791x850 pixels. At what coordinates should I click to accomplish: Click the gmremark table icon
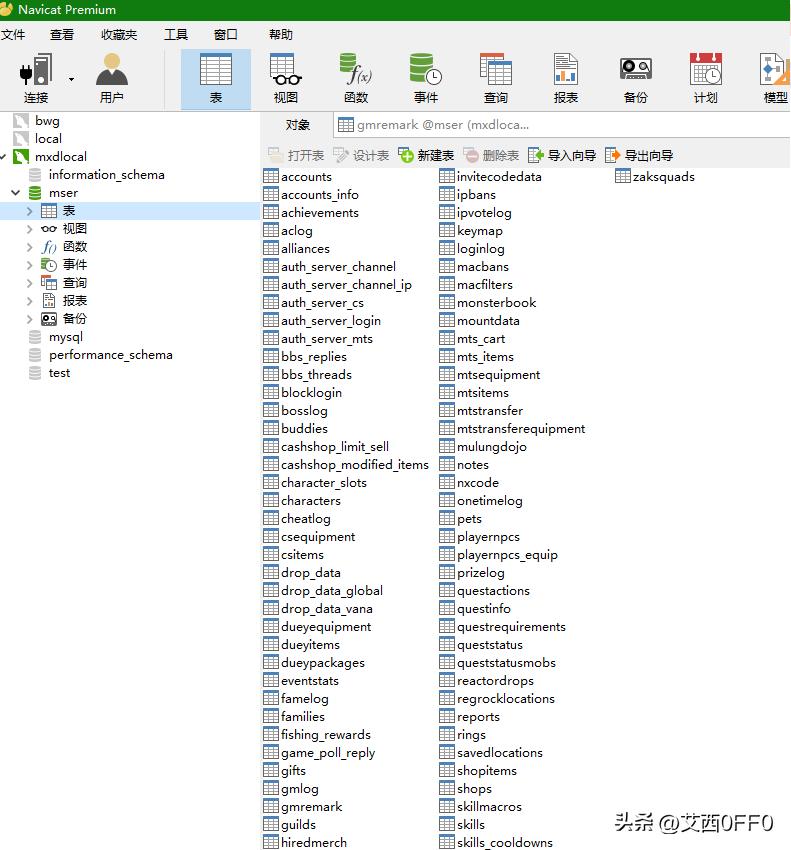(x=271, y=806)
